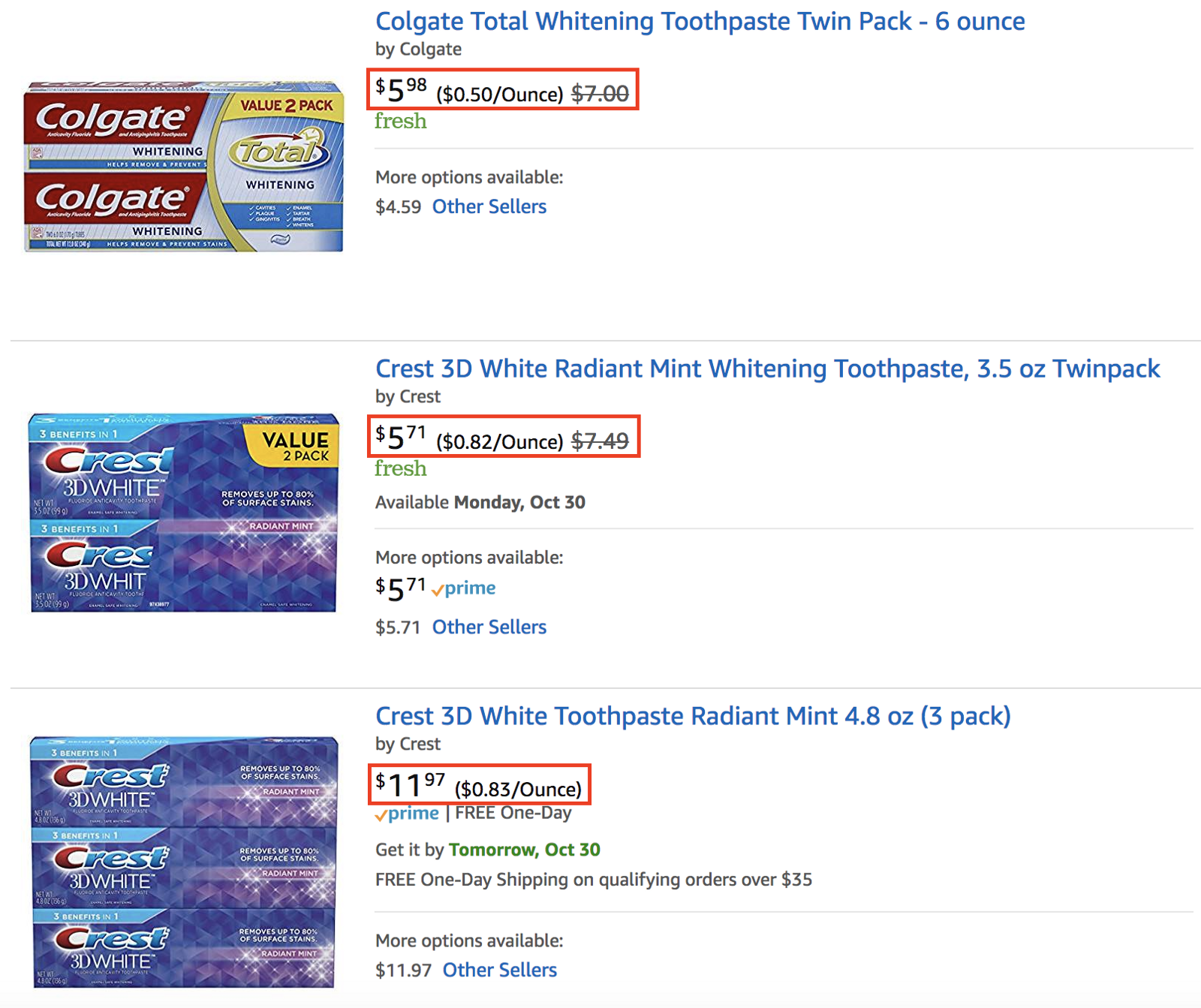Open Other Sellers link beside $11.97
Viewport: 1201px width, 1008px height.
pos(499,970)
